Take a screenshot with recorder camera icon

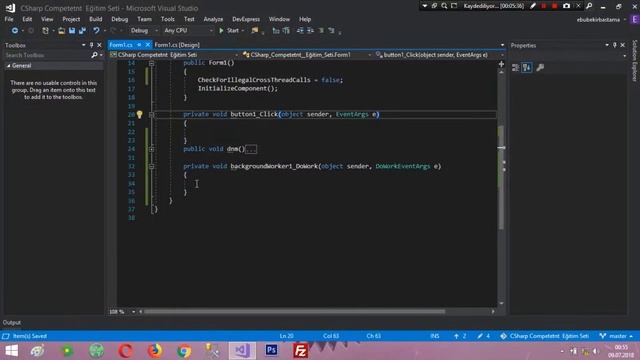[x=567, y=6]
